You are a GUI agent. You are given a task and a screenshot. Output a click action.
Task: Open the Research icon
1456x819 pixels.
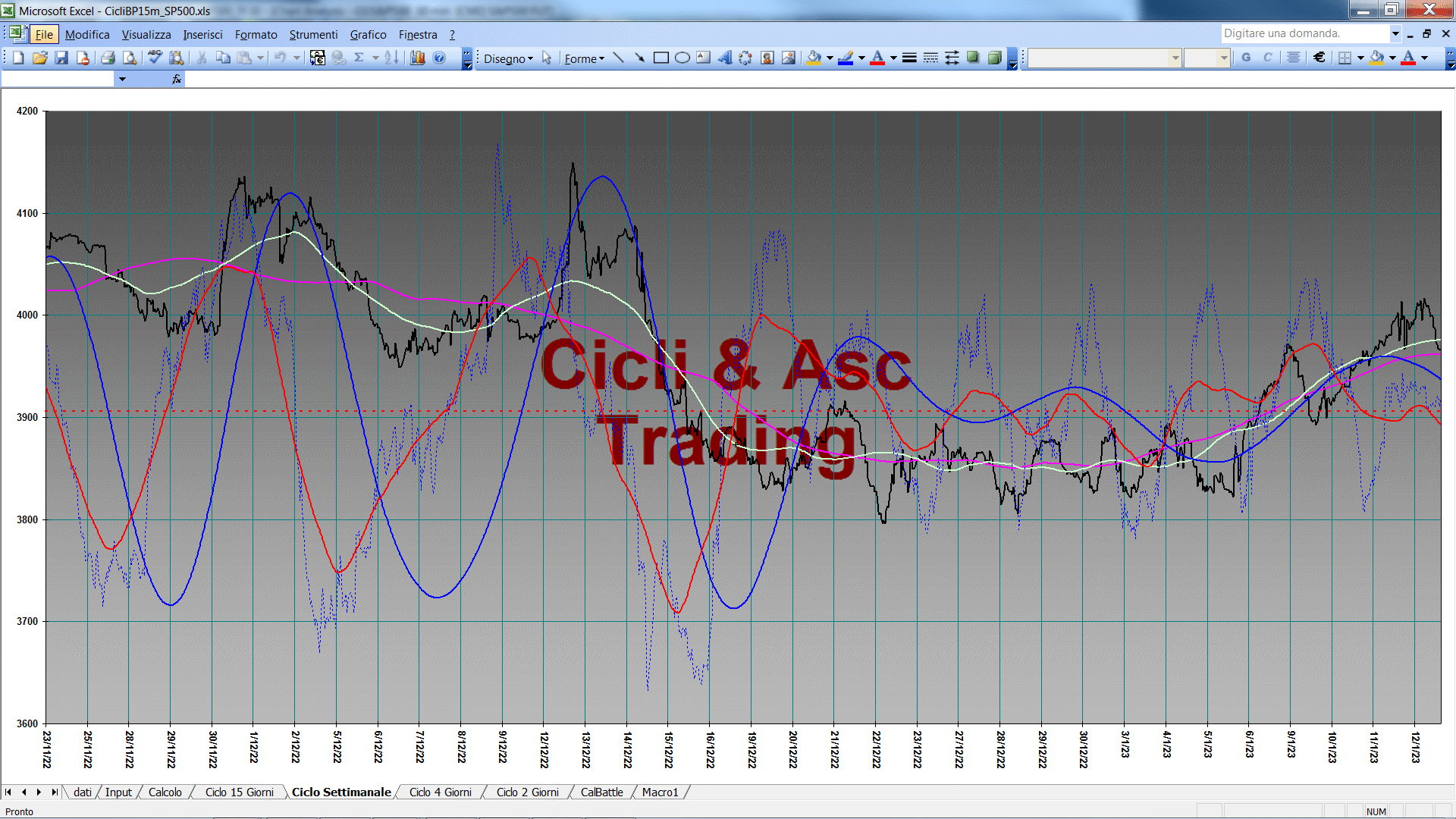click(x=177, y=58)
